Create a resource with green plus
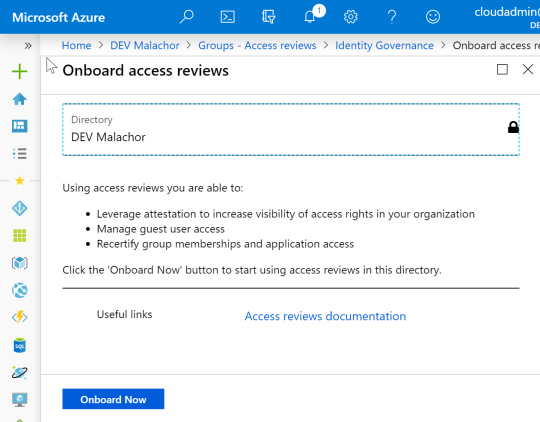Image resolution: width=540 pixels, height=422 pixels. [x=20, y=71]
